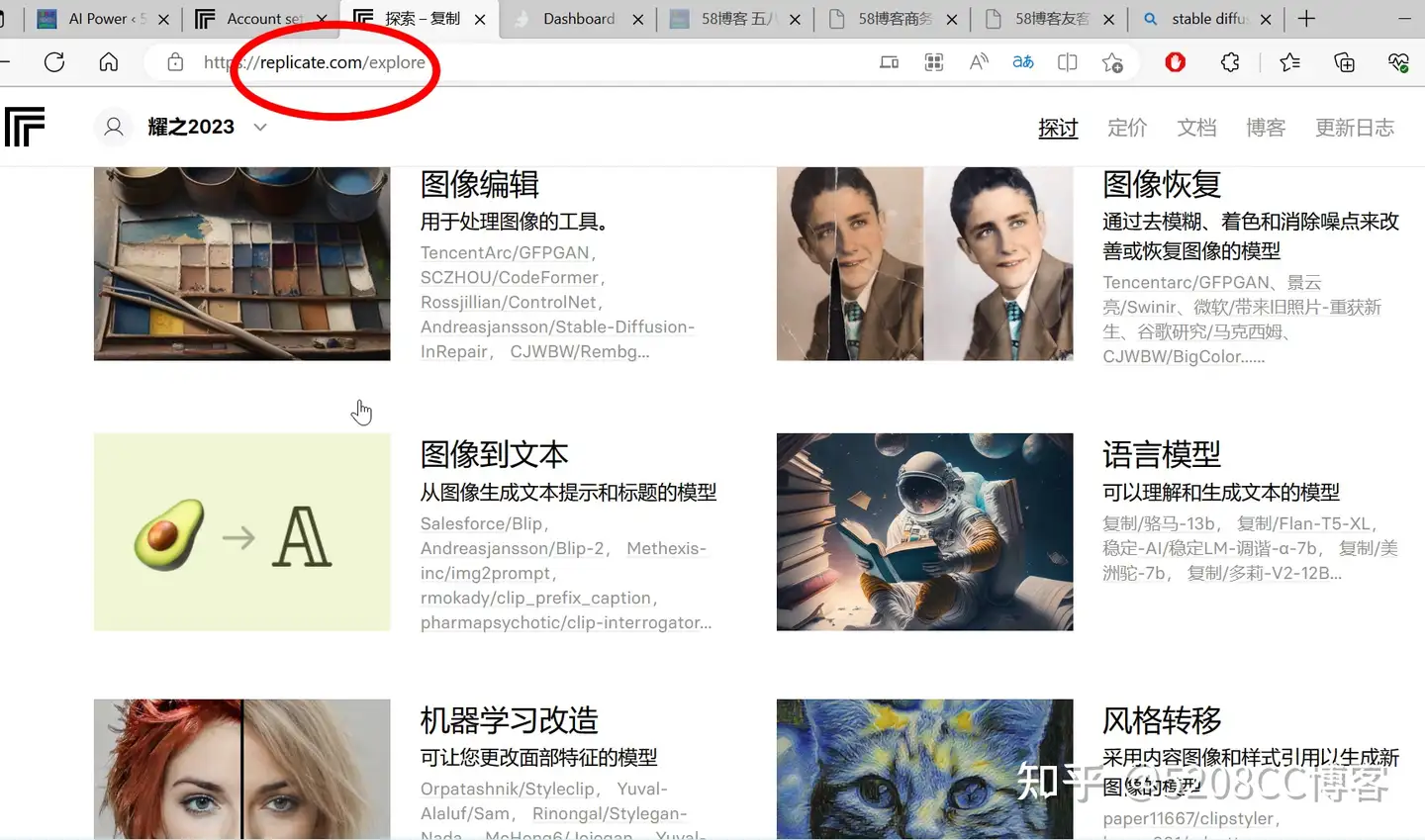Switch to the Account settings tab
The width and height of the screenshot is (1425, 840).
pyautogui.click(x=259, y=19)
